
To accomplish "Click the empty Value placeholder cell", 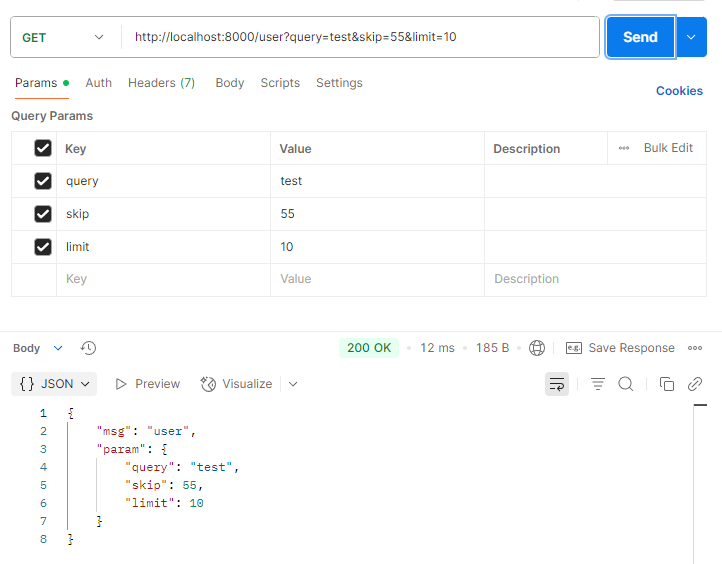I will (x=378, y=280).
